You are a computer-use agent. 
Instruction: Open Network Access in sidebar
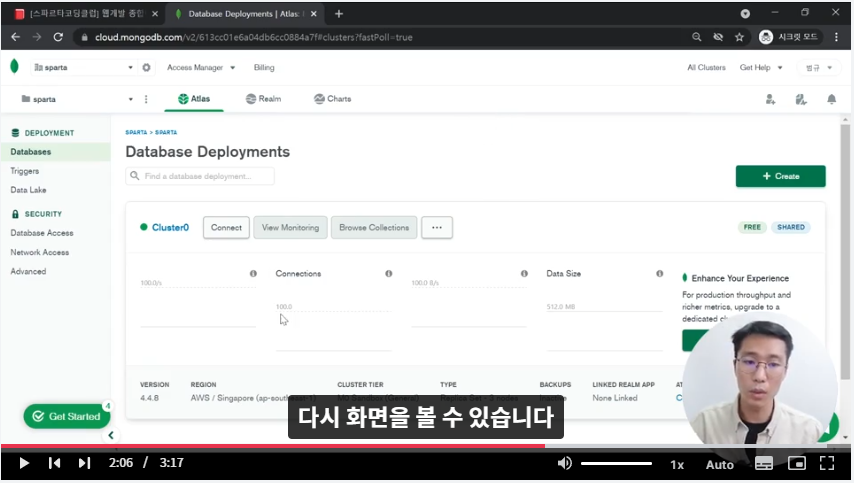(x=40, y=253)
